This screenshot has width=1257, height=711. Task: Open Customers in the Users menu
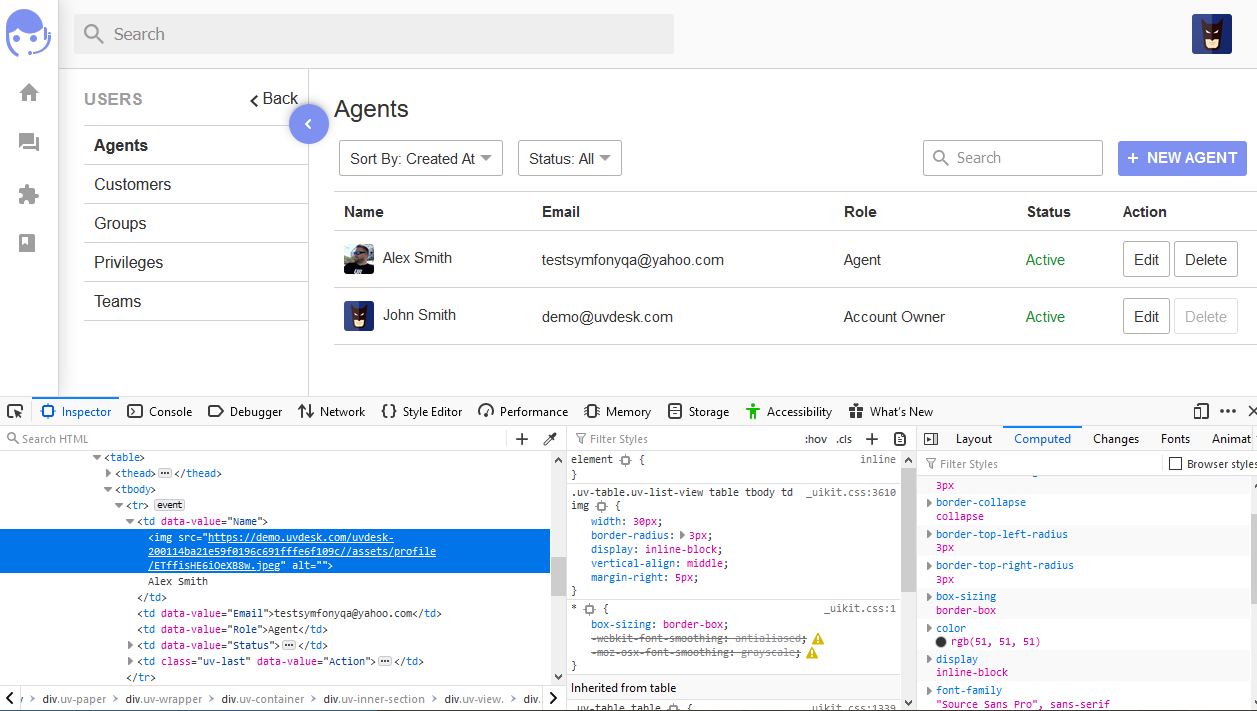195,185
